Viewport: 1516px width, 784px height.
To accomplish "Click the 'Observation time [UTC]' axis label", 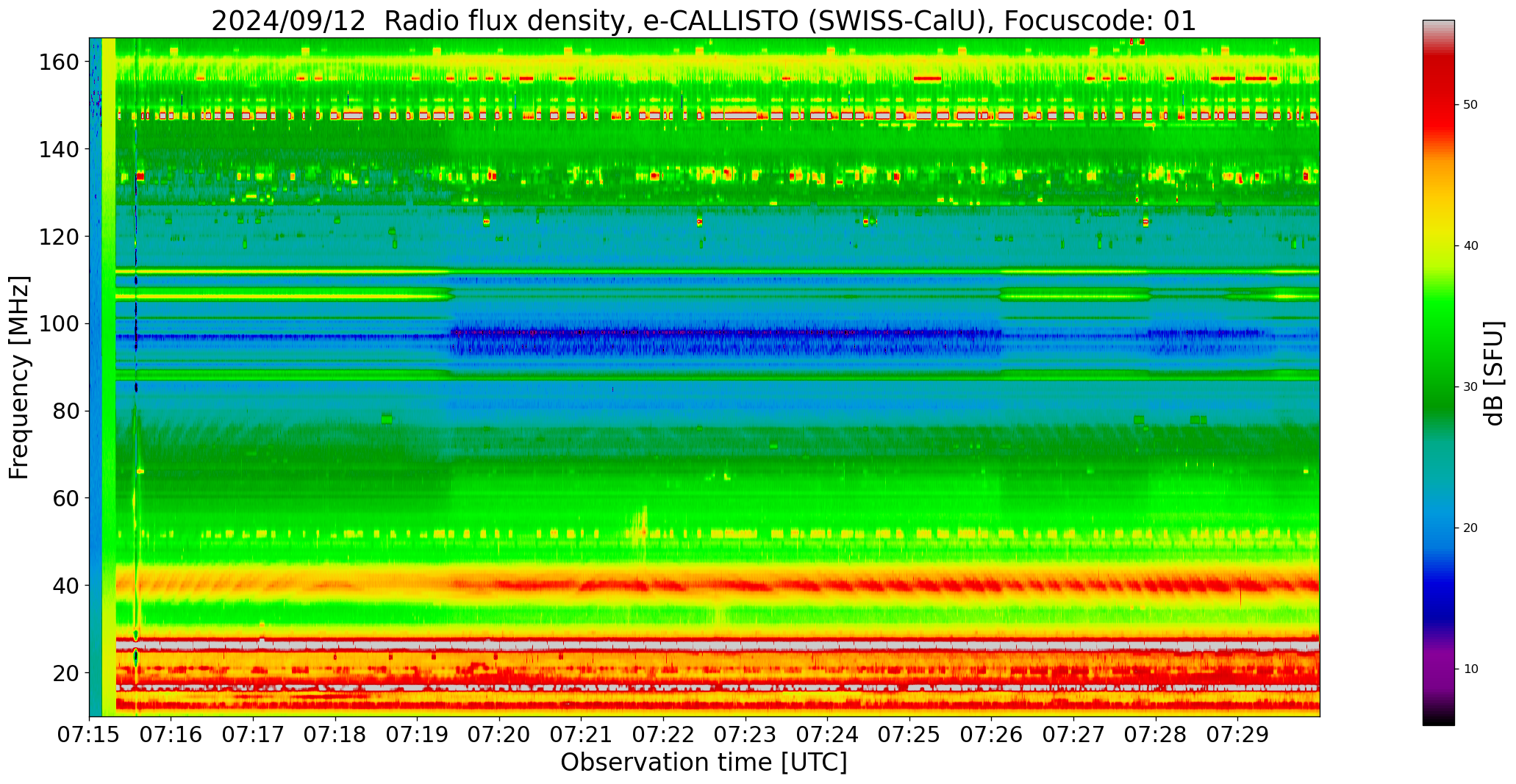I will tap(704, 762).
